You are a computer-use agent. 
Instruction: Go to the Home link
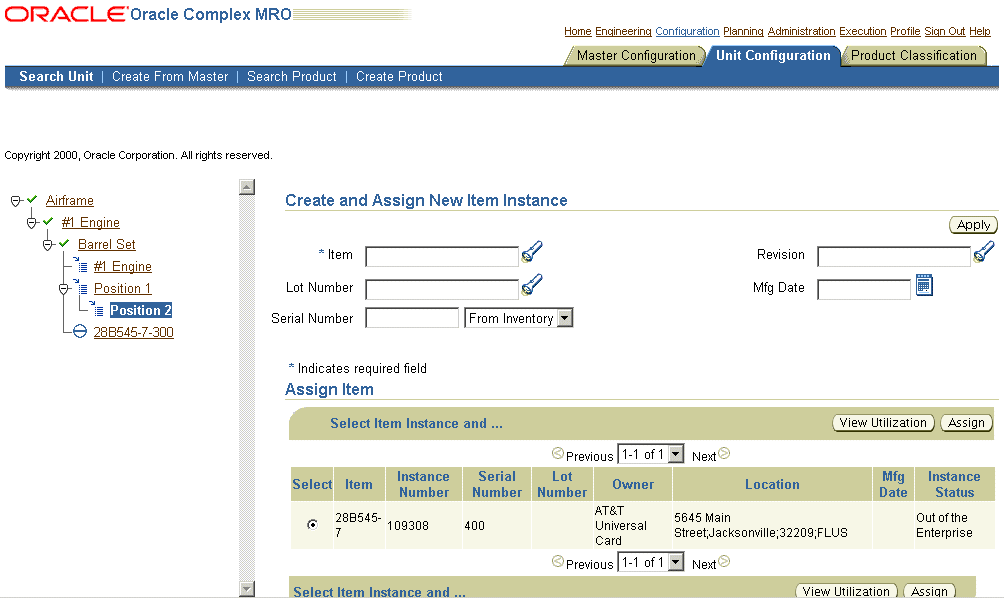tap(578, 31)
